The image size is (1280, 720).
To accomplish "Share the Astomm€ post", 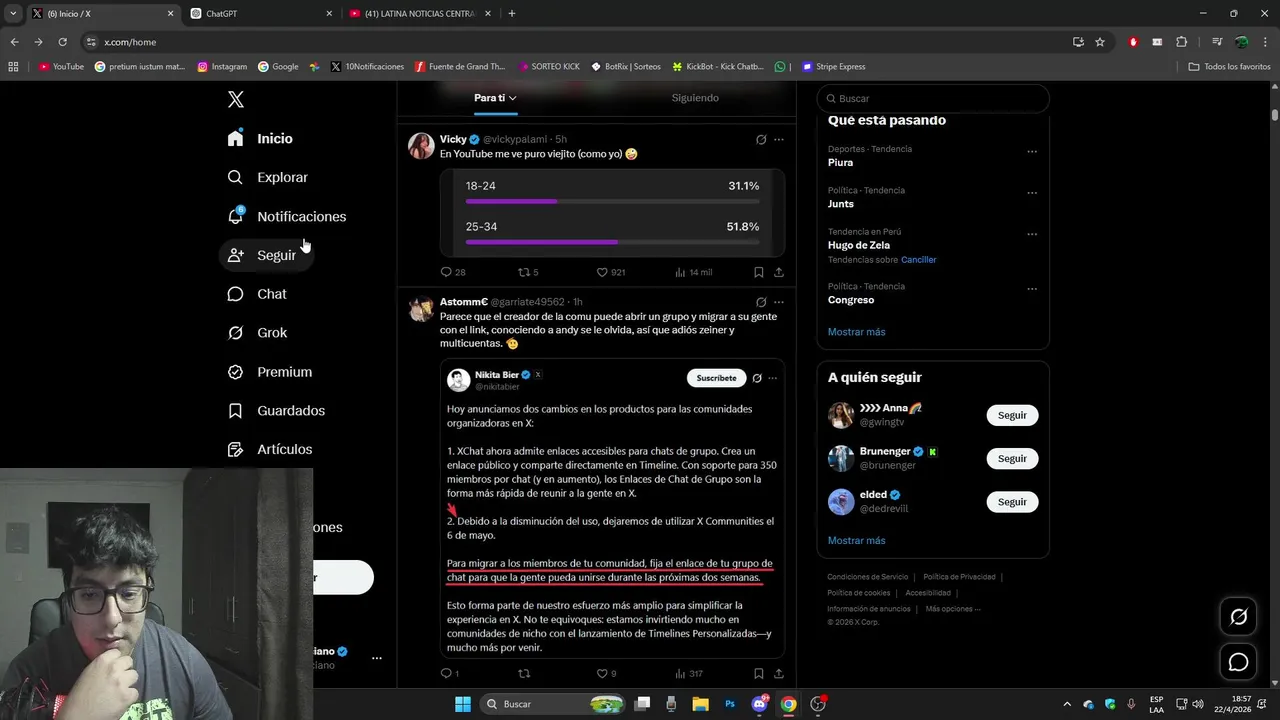I will click(x=779, y=674).
